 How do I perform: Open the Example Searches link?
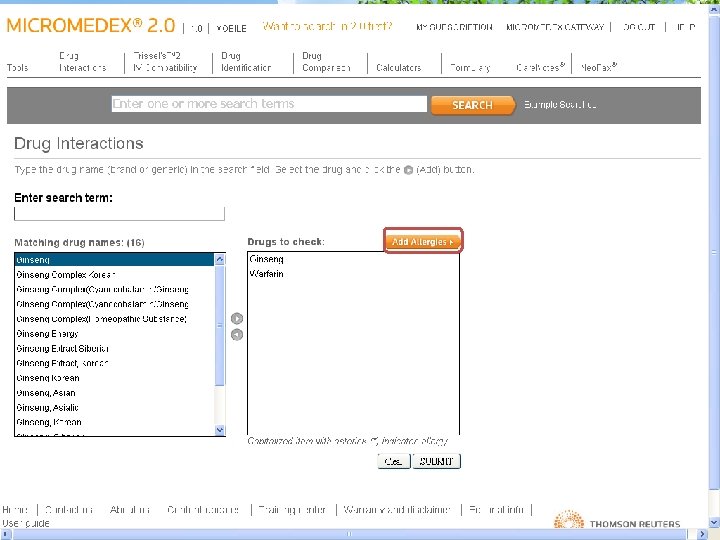(x=560, y=105)
